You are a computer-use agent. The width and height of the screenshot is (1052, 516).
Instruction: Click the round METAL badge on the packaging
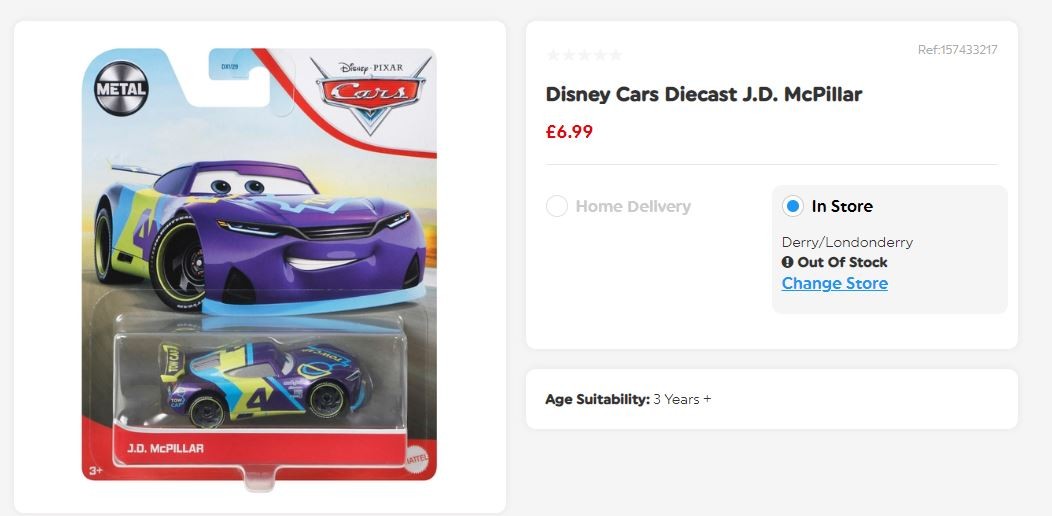pyautogui.click(x=121, y=89)
